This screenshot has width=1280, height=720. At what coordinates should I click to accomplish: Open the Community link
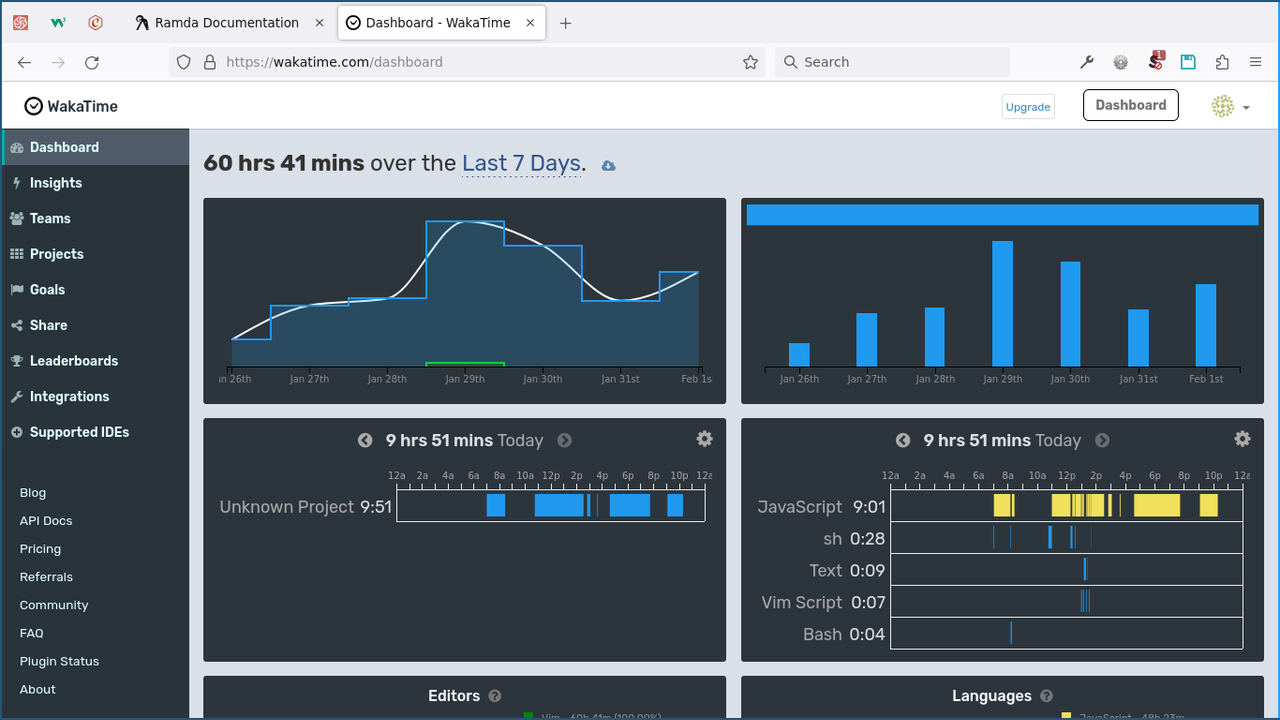54,605
